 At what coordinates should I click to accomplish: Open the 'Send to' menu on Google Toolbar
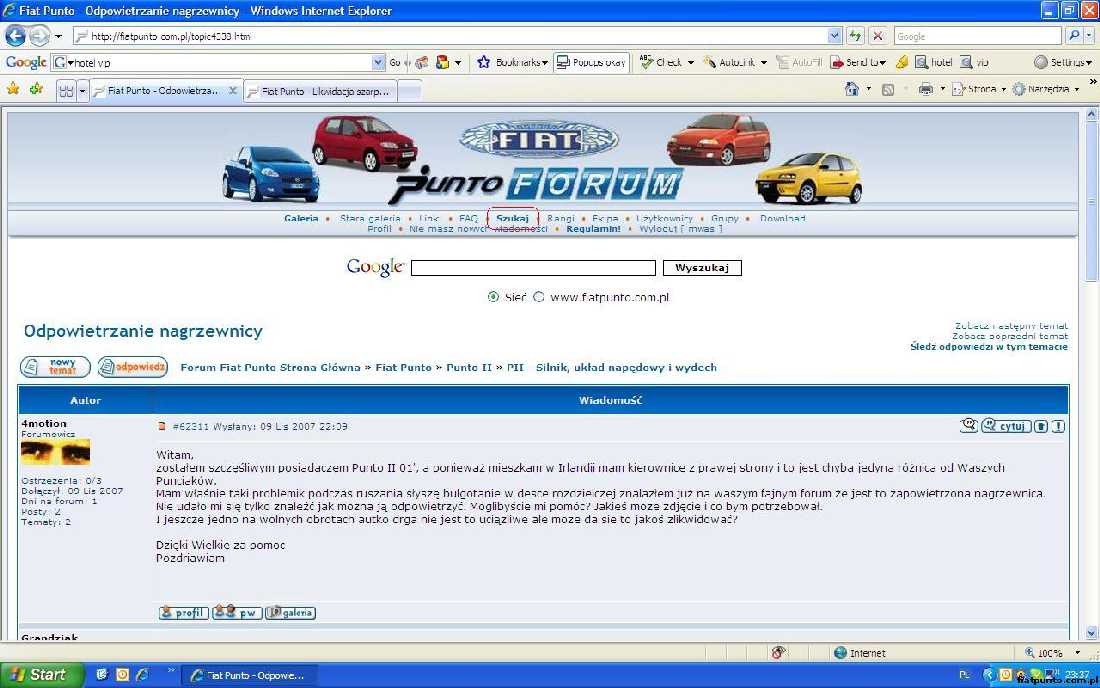click(857, 62)
